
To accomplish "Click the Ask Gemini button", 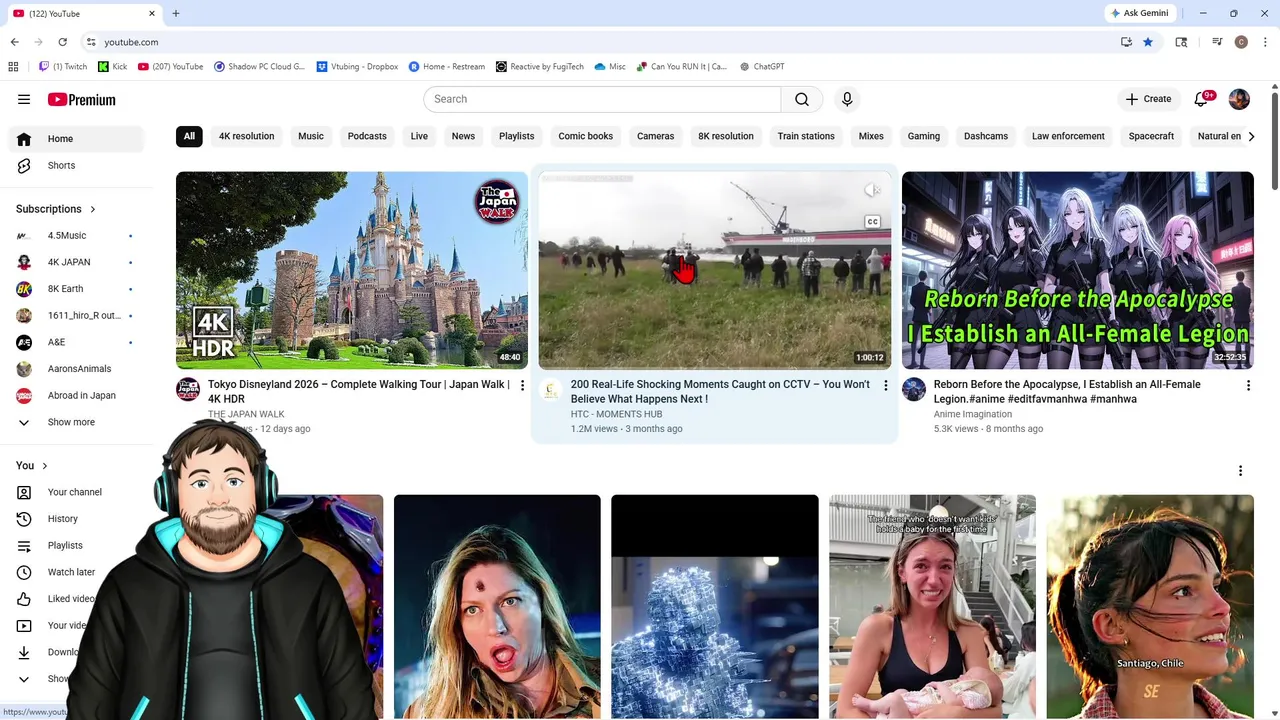I will point(1138,13).
